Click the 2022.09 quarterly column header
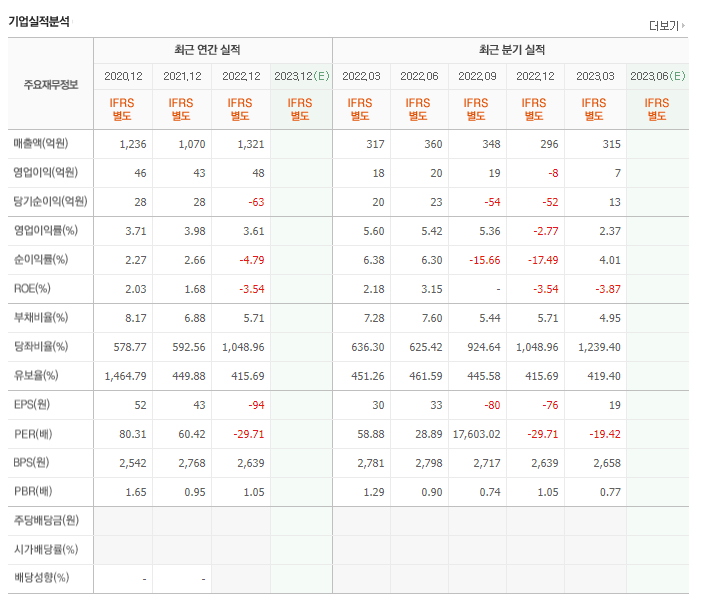Viewport: 702px width, 600px height. (477, 76)
